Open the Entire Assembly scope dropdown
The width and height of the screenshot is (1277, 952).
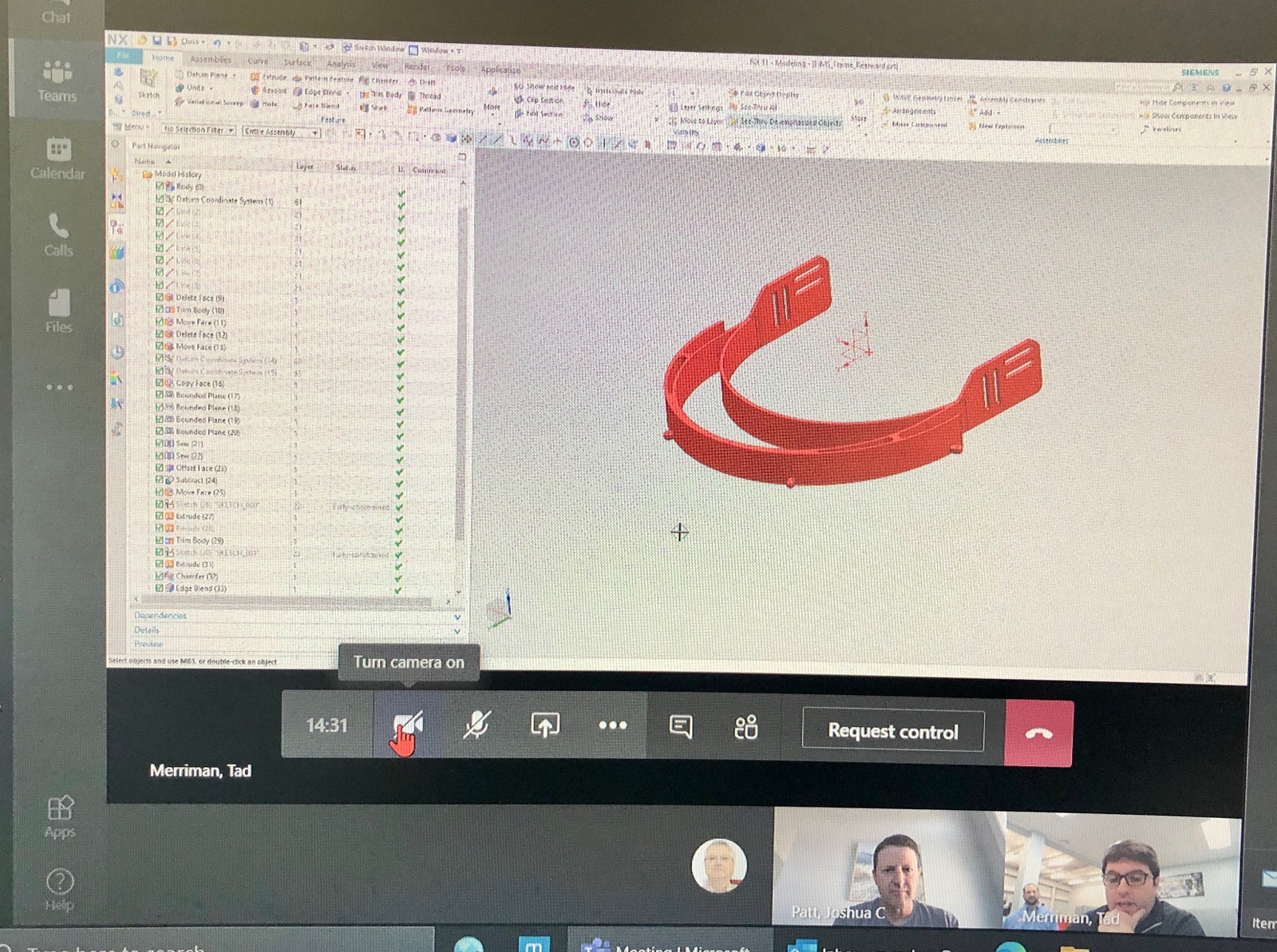click(x=281, y=132)
